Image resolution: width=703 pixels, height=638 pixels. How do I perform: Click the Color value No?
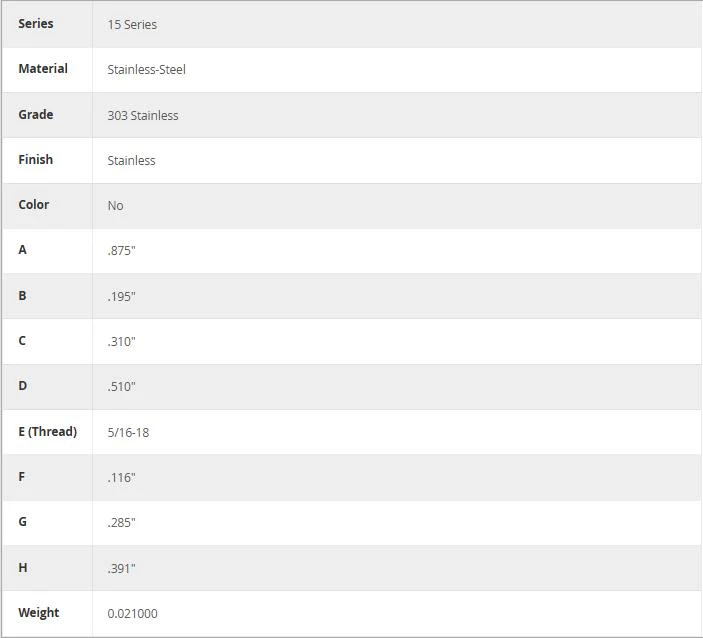115,206
